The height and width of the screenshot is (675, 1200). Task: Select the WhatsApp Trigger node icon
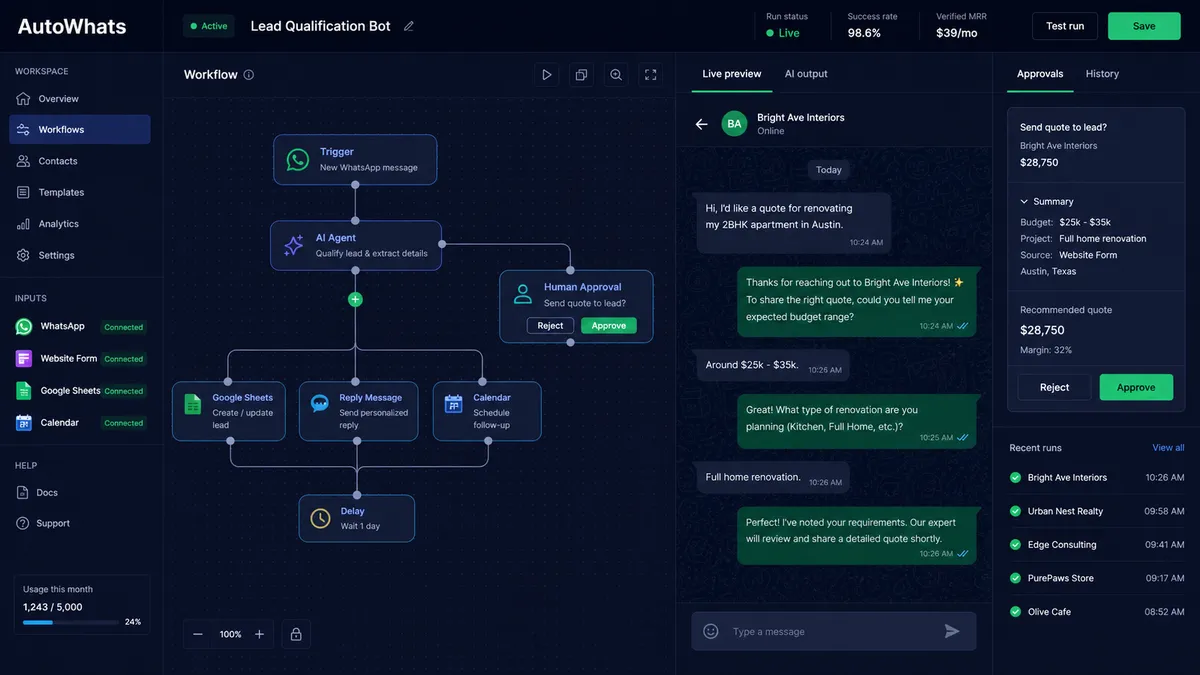point(298,160)
